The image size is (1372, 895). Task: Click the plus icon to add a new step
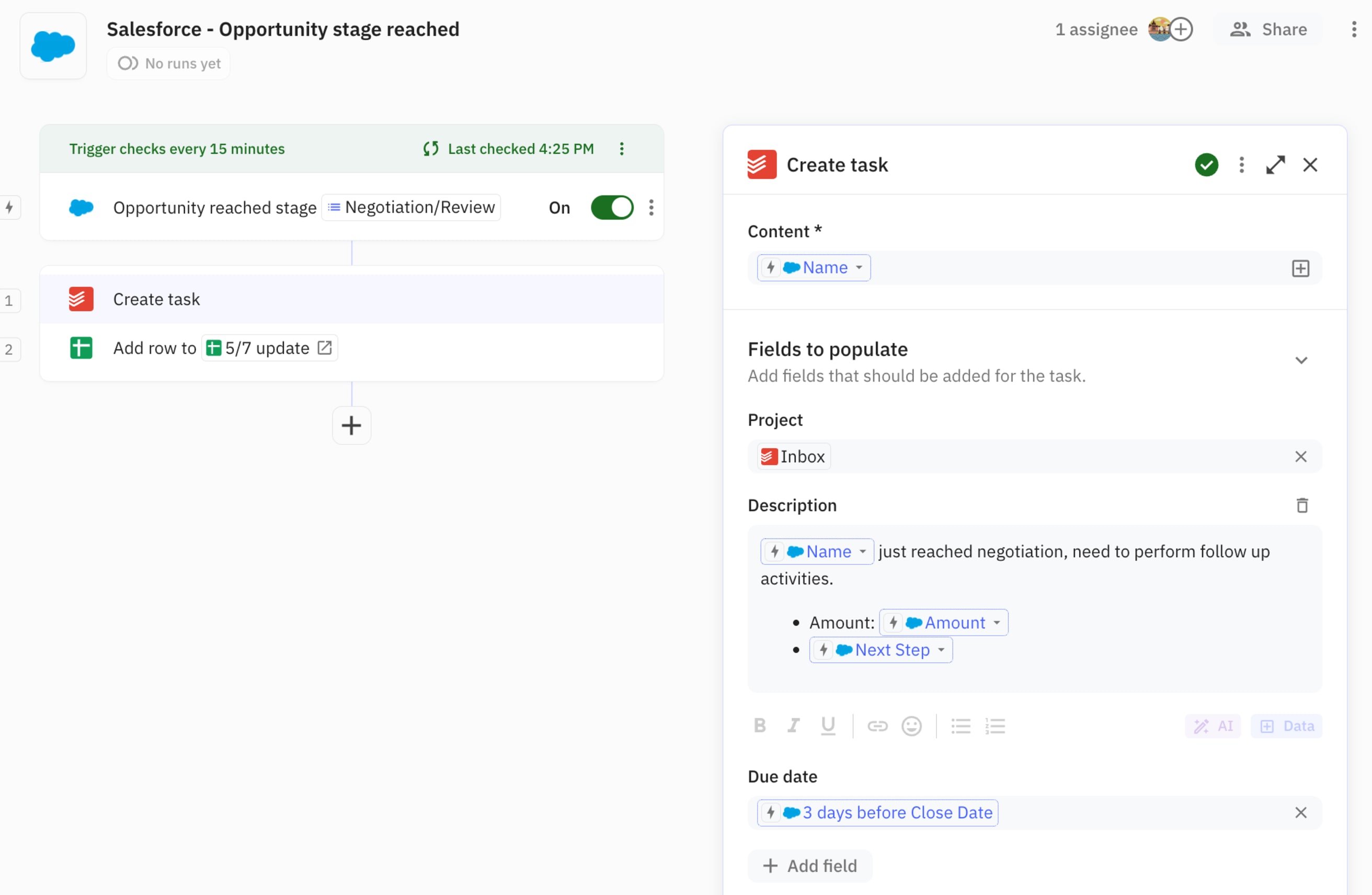coord(351,426)
